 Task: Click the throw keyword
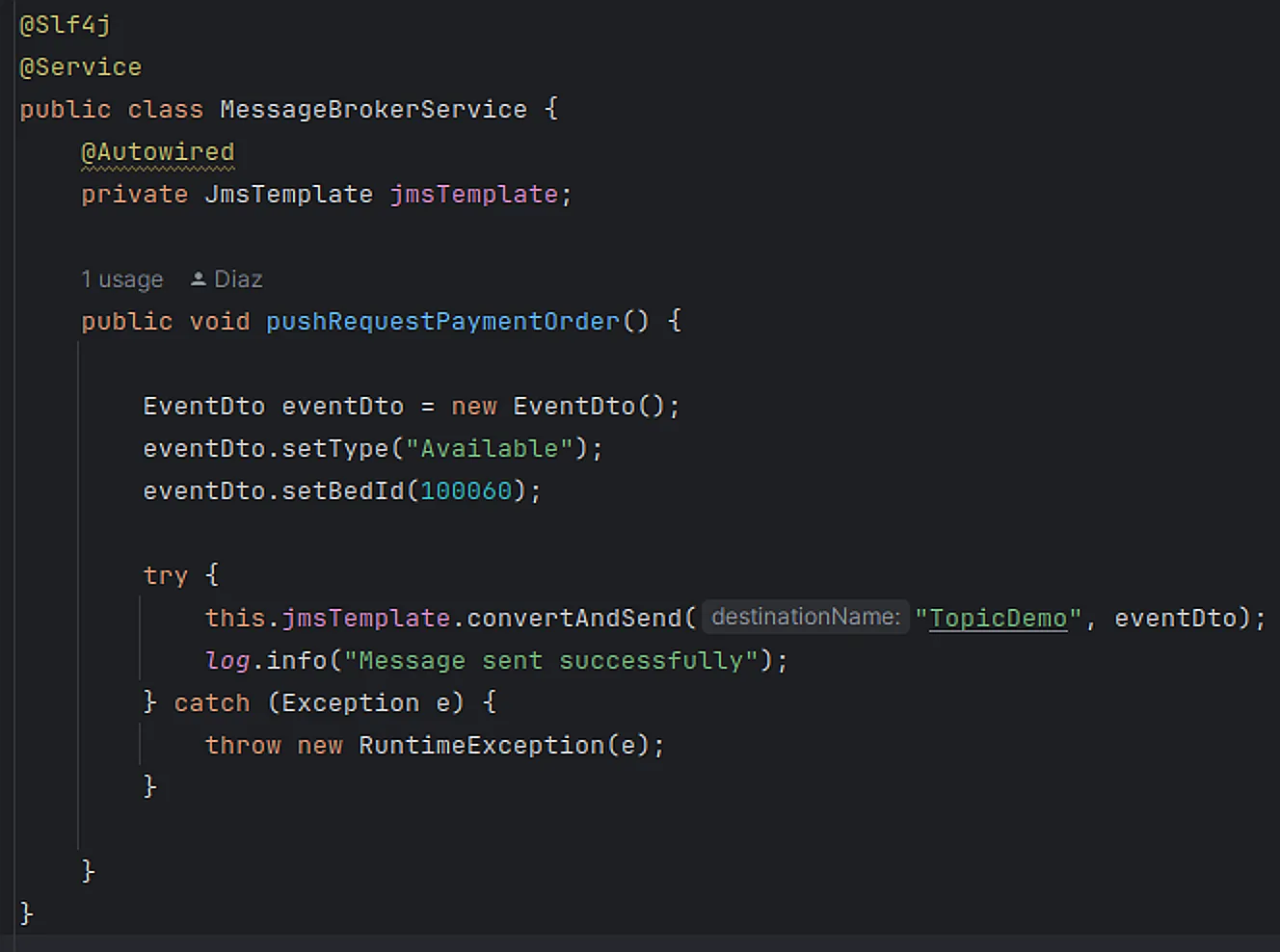[242, 746]
